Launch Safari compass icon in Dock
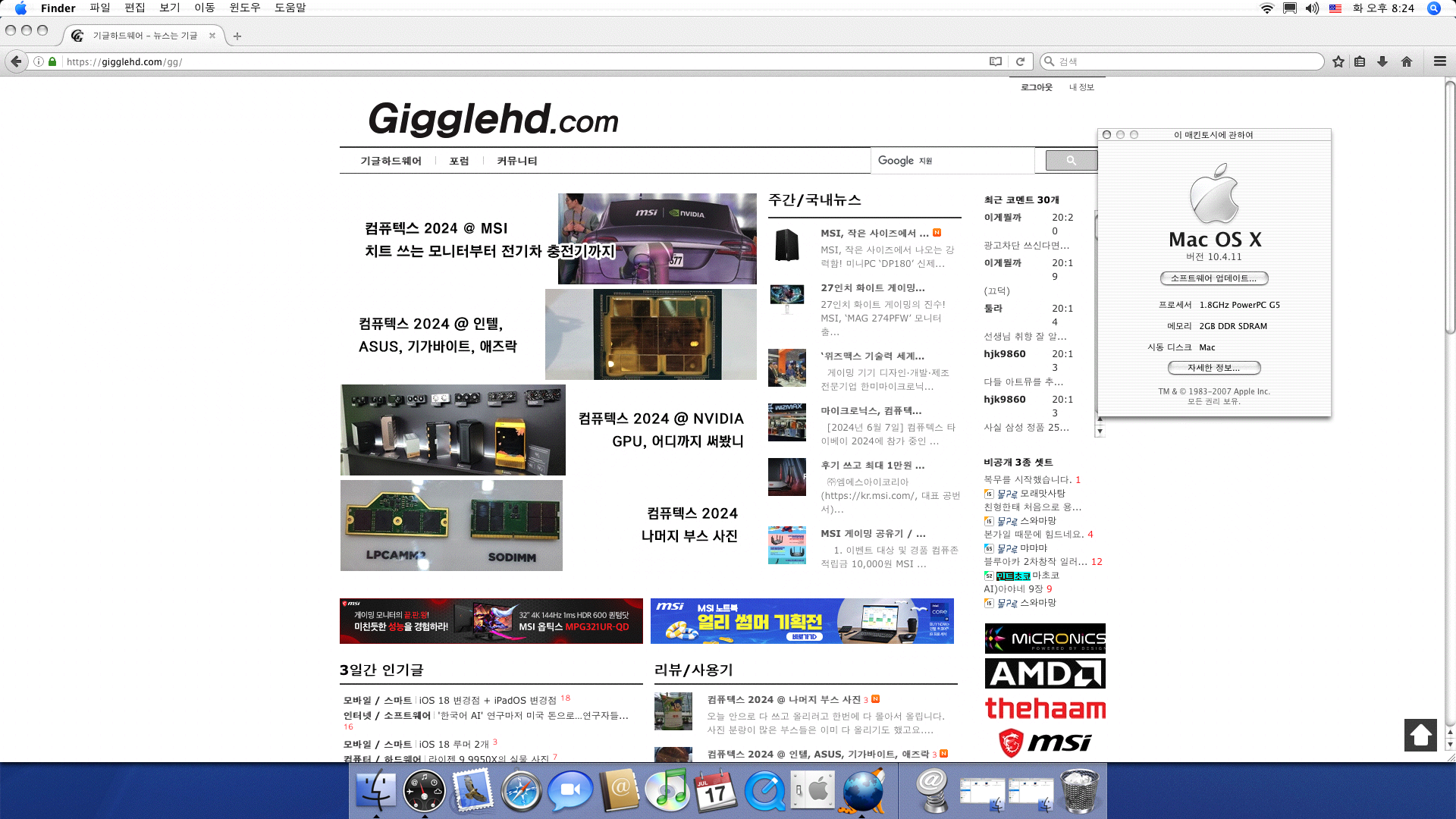This screenshot has width=1456, height=819. point(521,790)
